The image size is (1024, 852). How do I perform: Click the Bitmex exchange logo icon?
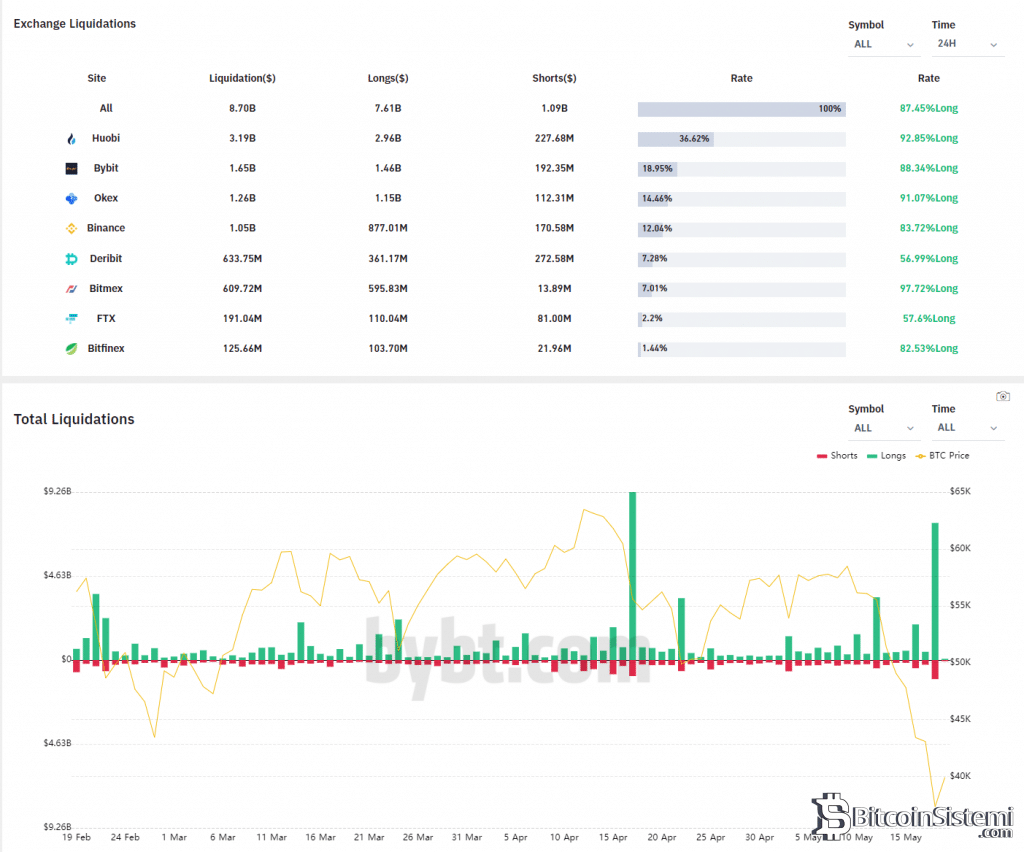click(71, 289)
